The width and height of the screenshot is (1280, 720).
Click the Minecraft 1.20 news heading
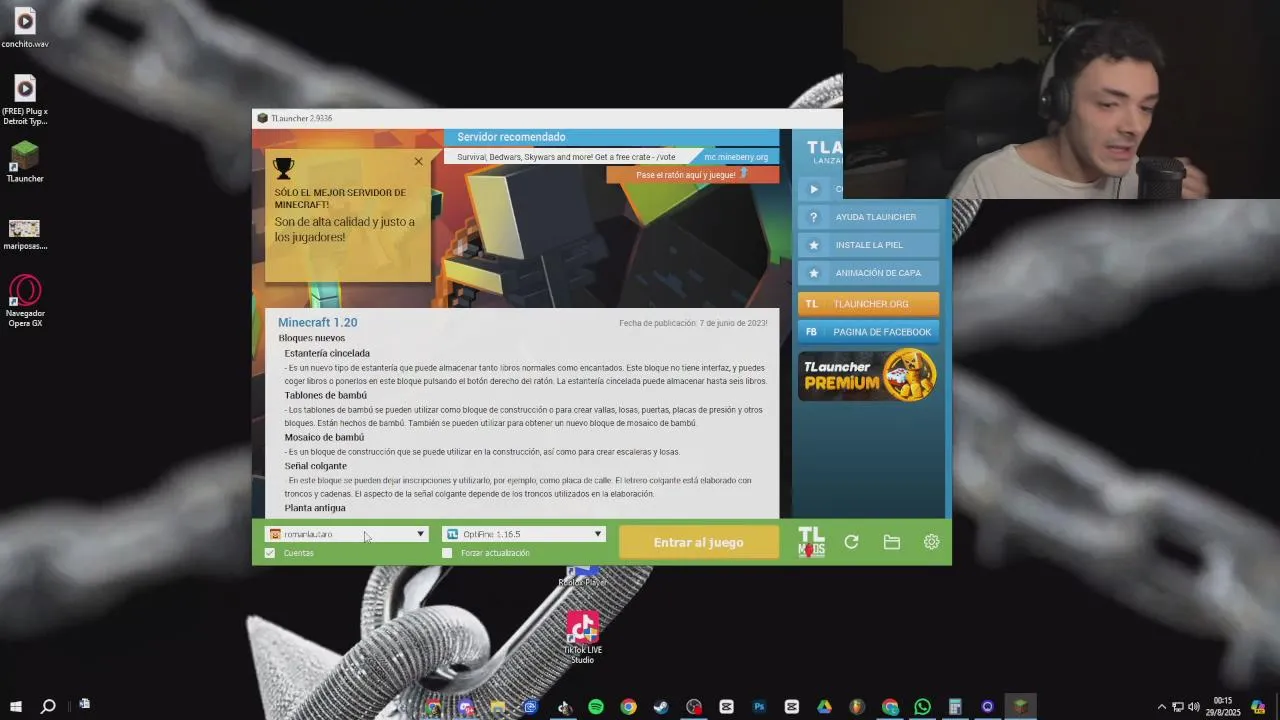click(x=317, y=322)
